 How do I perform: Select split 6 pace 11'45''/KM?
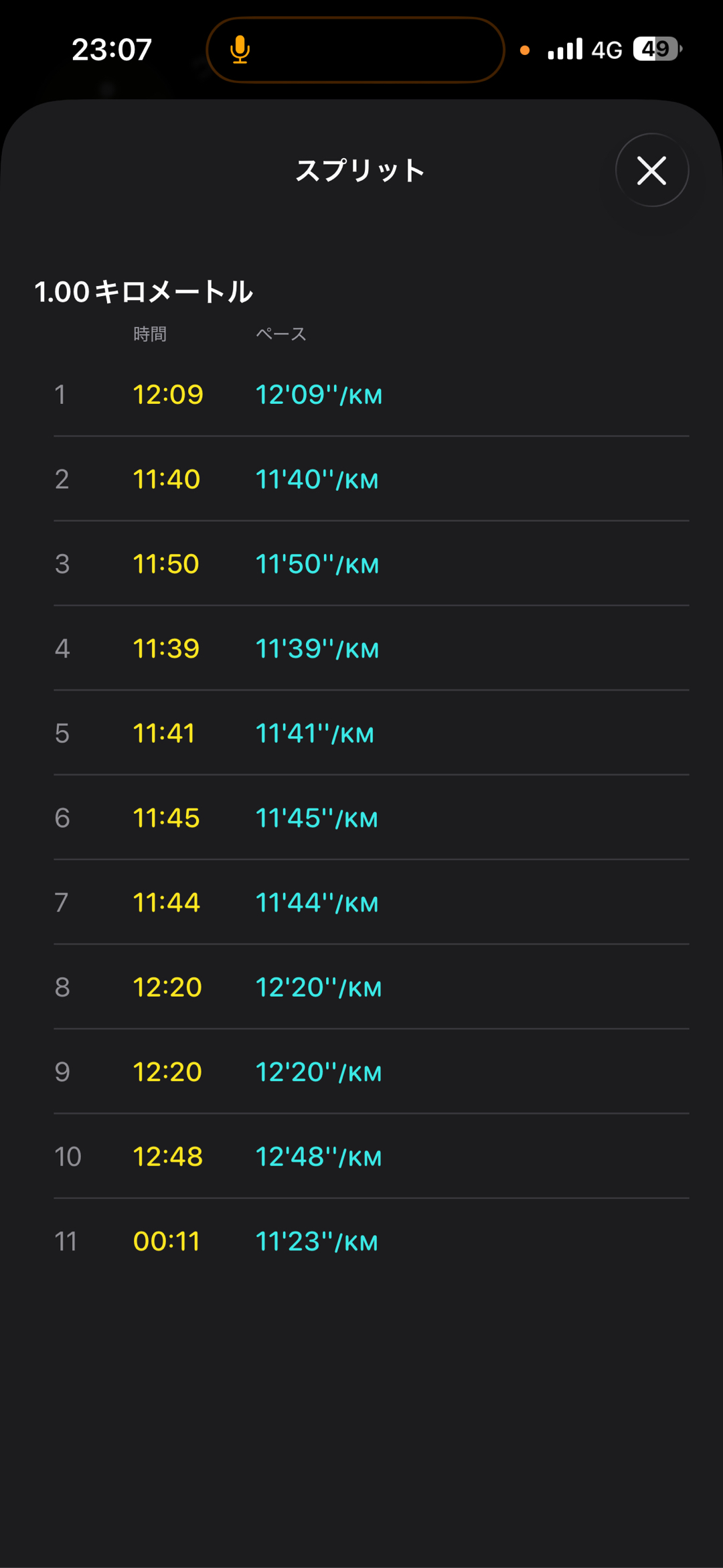point(317,818)
